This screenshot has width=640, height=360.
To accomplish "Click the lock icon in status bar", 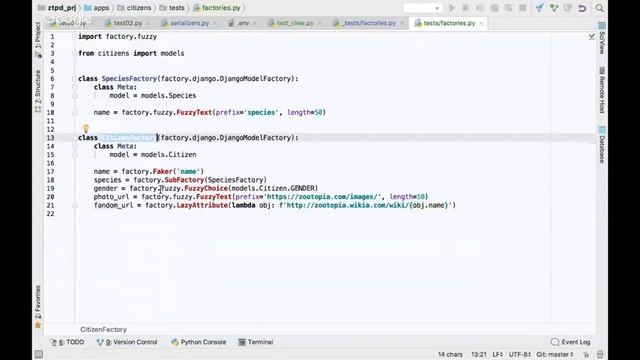I will point(586,355).
